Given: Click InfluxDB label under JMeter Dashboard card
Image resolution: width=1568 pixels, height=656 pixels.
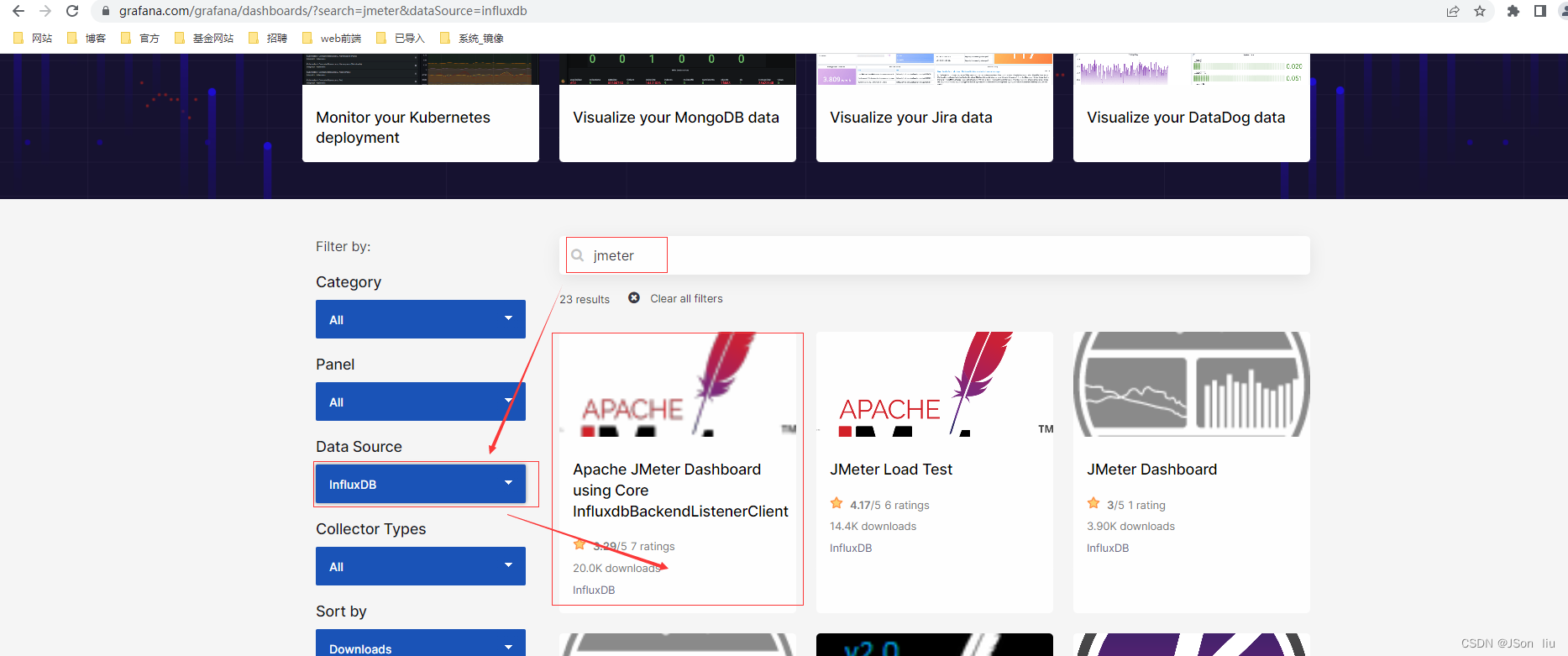Looking at the screenshot, I should pos(1108,548).
